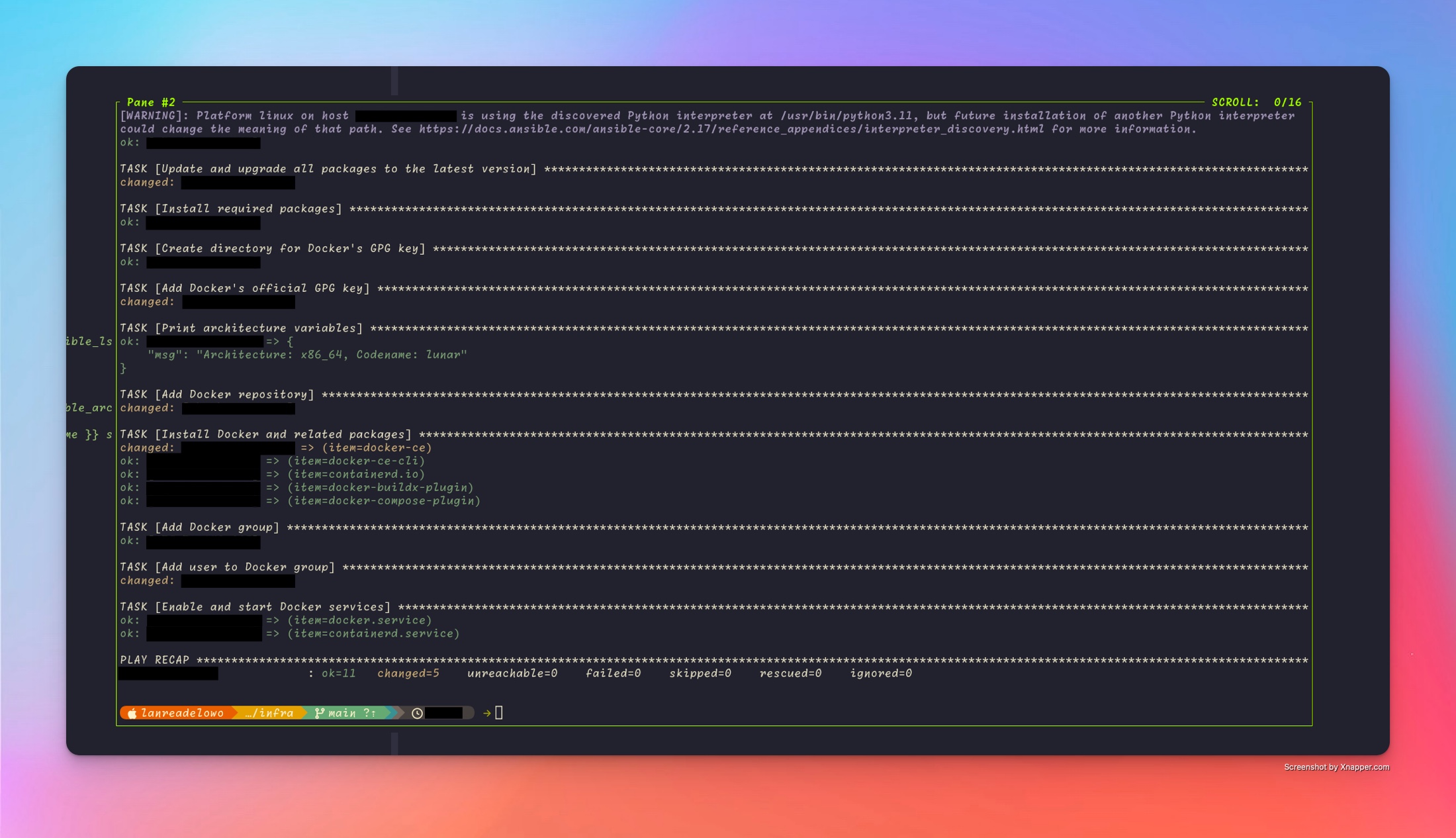Click the '(item=docker-buildx-plugin)' text
The width and height of the screenshot is (1456, 838).
point(381,487)
